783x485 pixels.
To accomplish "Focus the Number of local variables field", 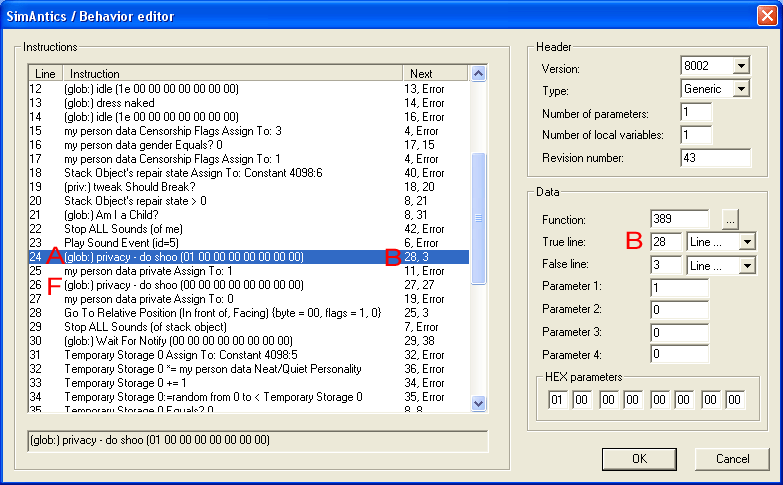I will 696,135.
